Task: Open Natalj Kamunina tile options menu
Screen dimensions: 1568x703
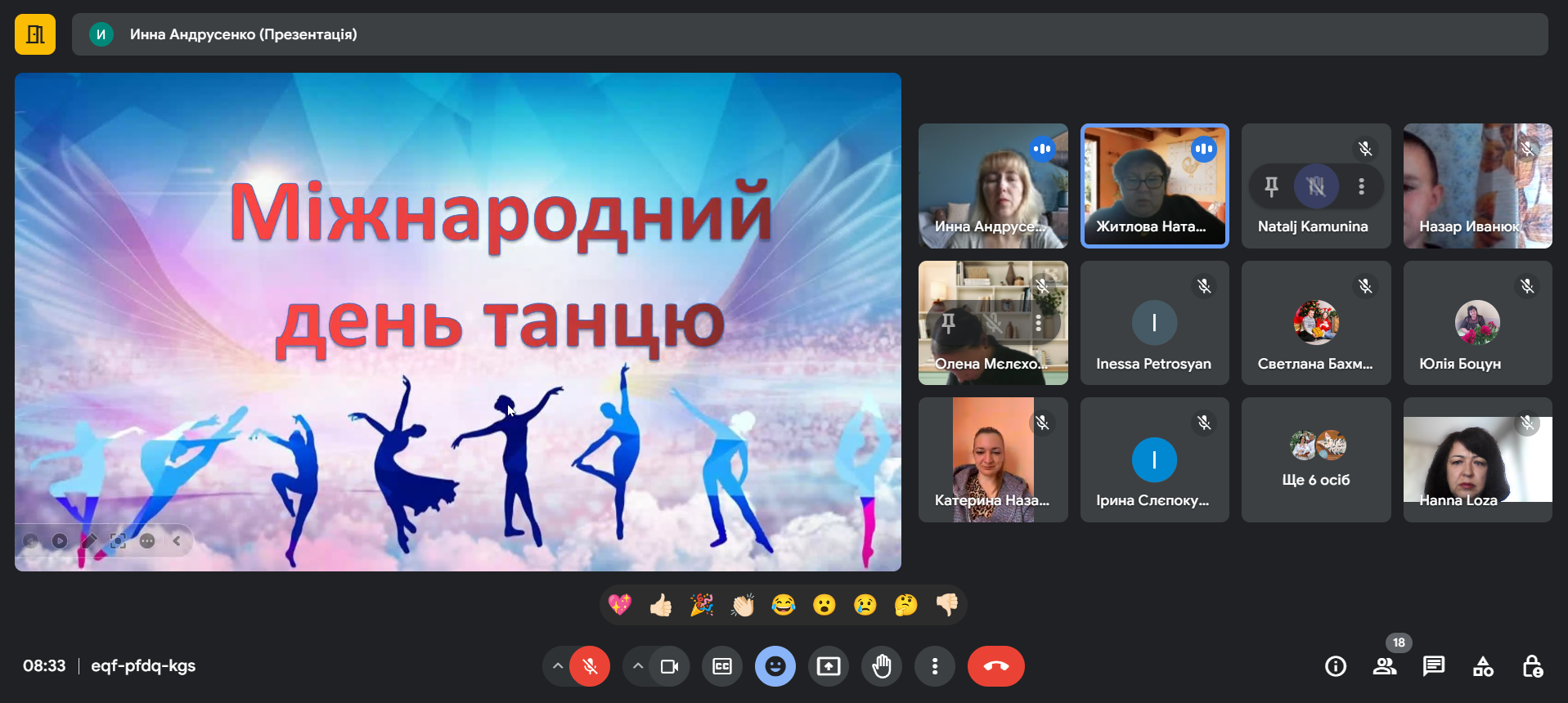Action: coord(1361,186)
